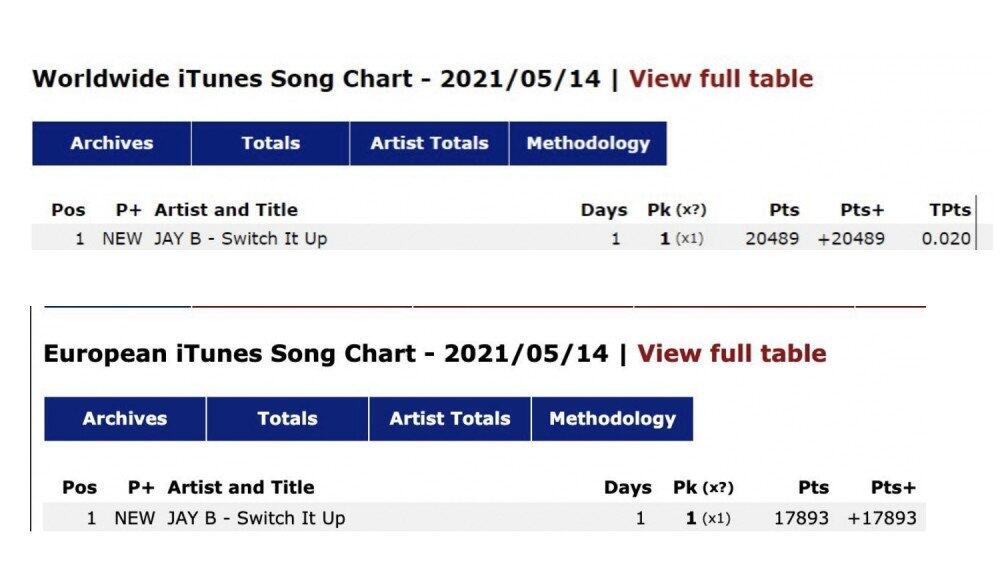Open Worldwide chart Totals tab
Viewport: 1000px width, 562px height.
tap(270, 143)
